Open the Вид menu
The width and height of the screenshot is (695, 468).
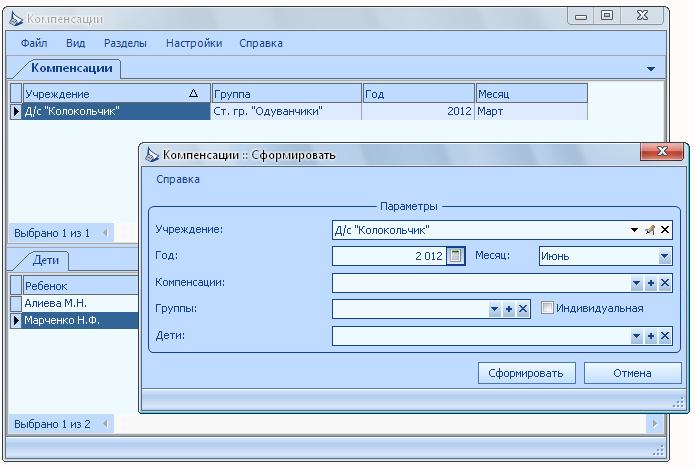75,43
